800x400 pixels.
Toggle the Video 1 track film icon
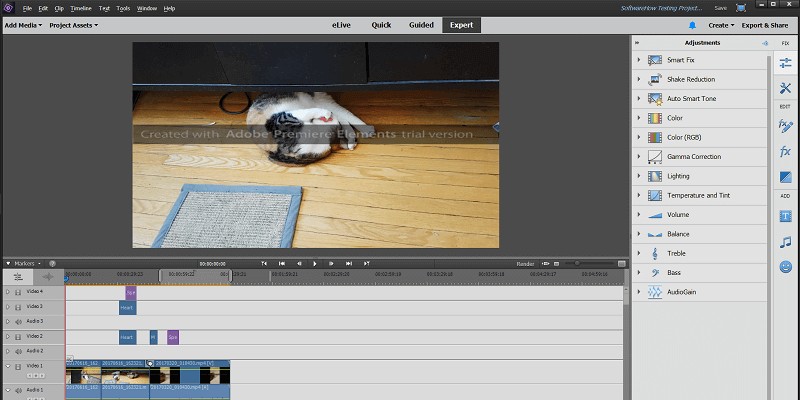point(18,366)
